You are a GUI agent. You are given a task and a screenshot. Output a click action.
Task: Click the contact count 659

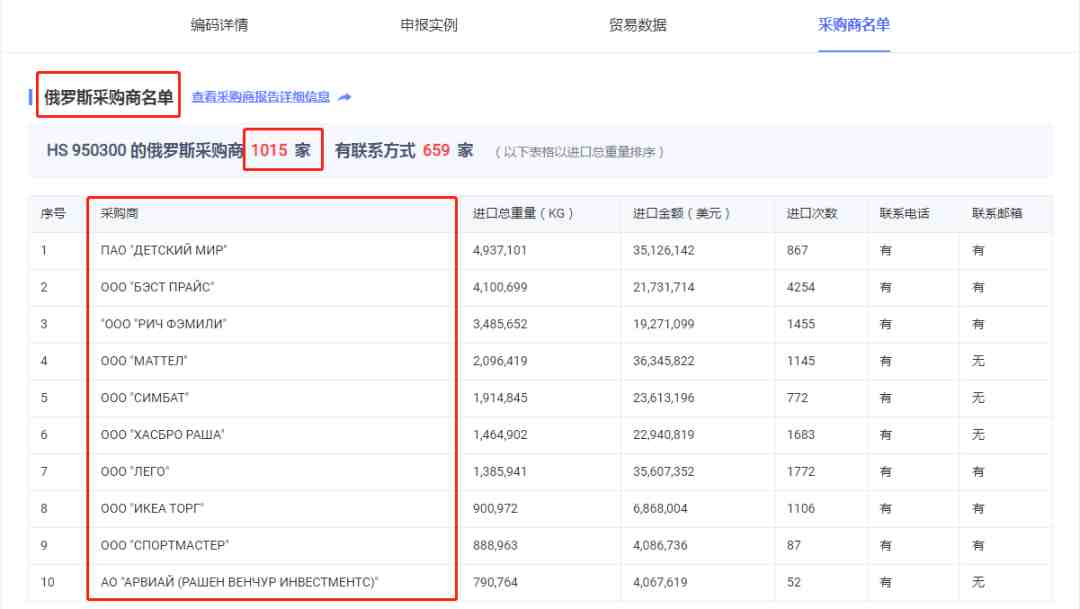pos(436,150)
